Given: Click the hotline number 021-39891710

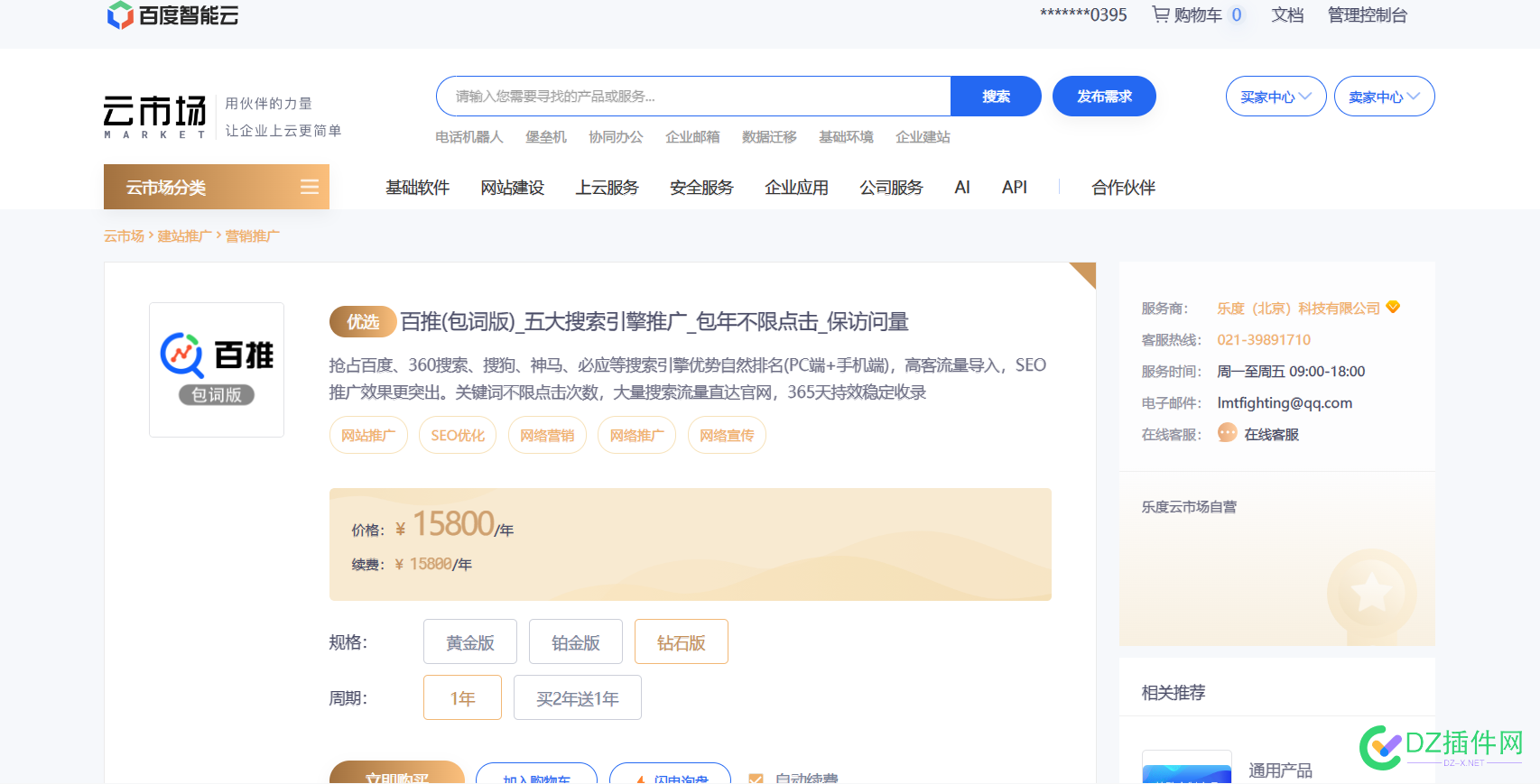Looking at the screenshot, I should pos(1264,339).
